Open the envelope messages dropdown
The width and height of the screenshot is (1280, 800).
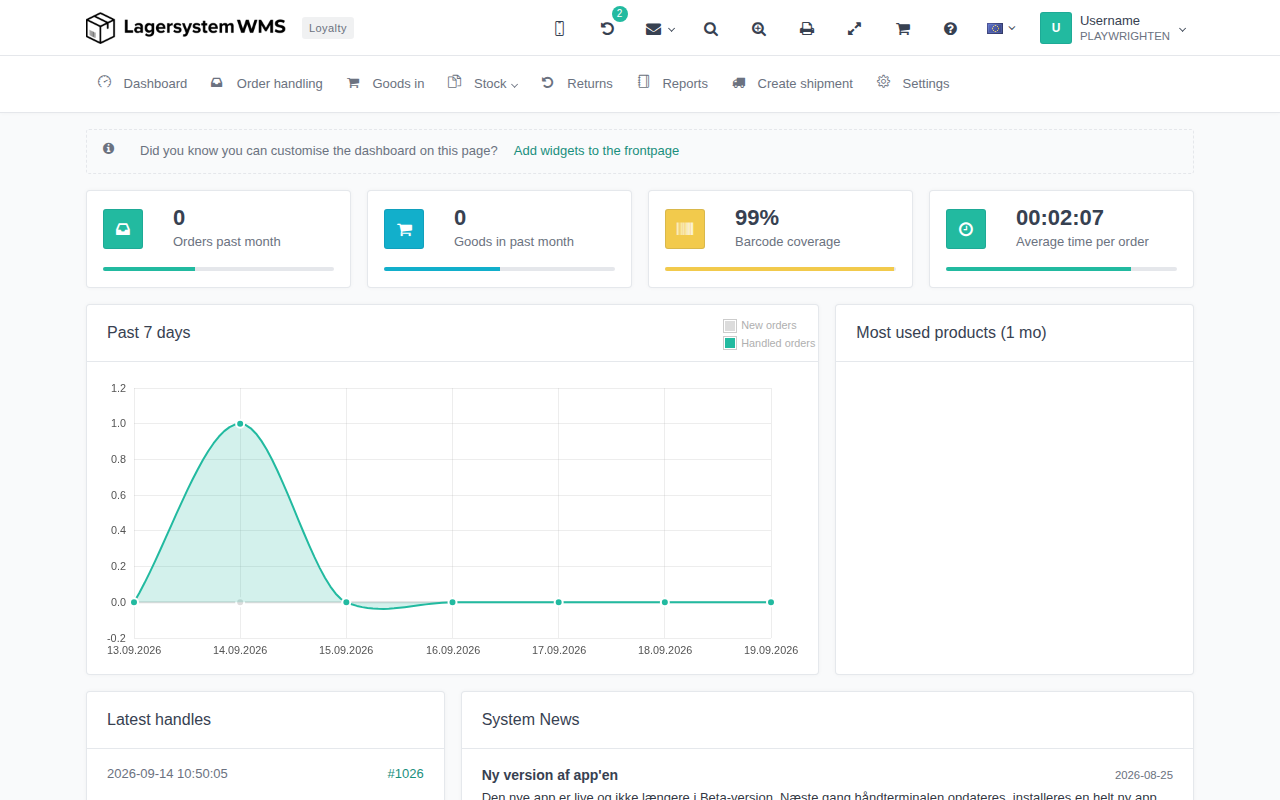pyautogui.click(x=660, y=29)
